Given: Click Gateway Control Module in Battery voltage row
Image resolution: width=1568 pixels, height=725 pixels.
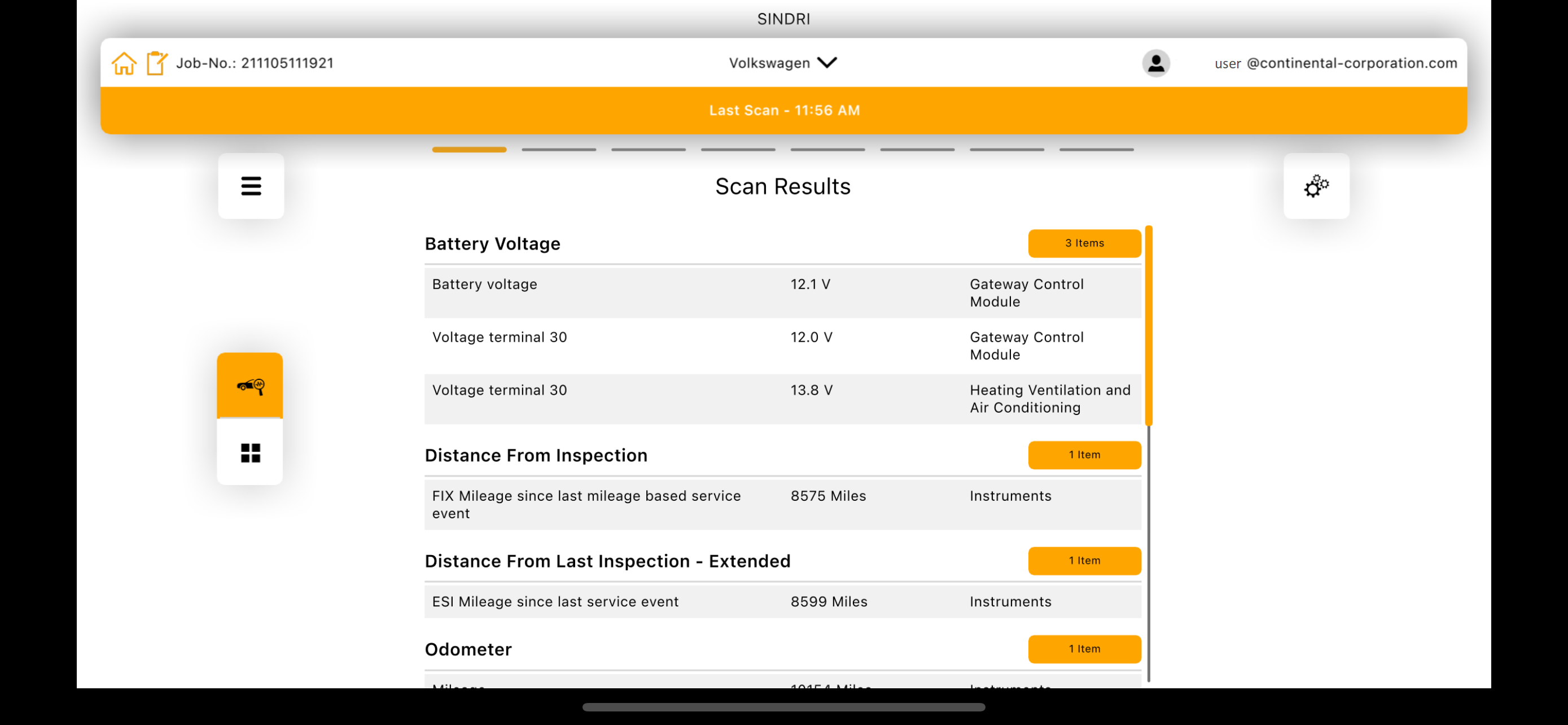Looking at the screenshot, I should pos(1026,293).
